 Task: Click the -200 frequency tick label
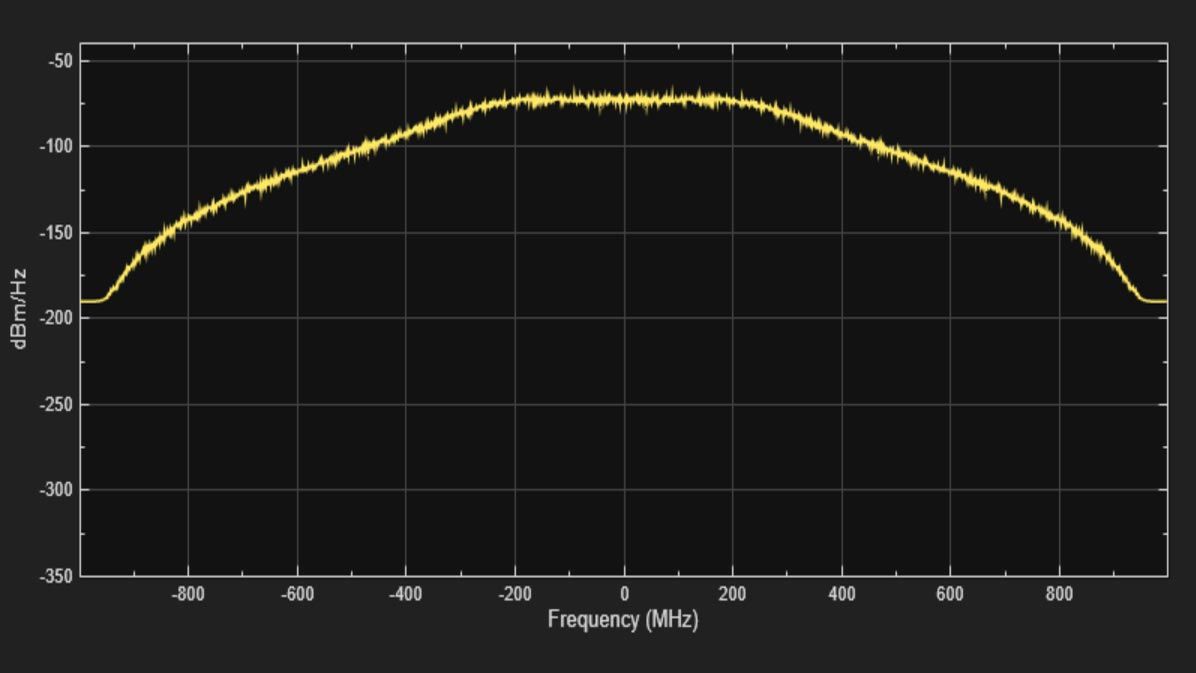tap(515, 594)
